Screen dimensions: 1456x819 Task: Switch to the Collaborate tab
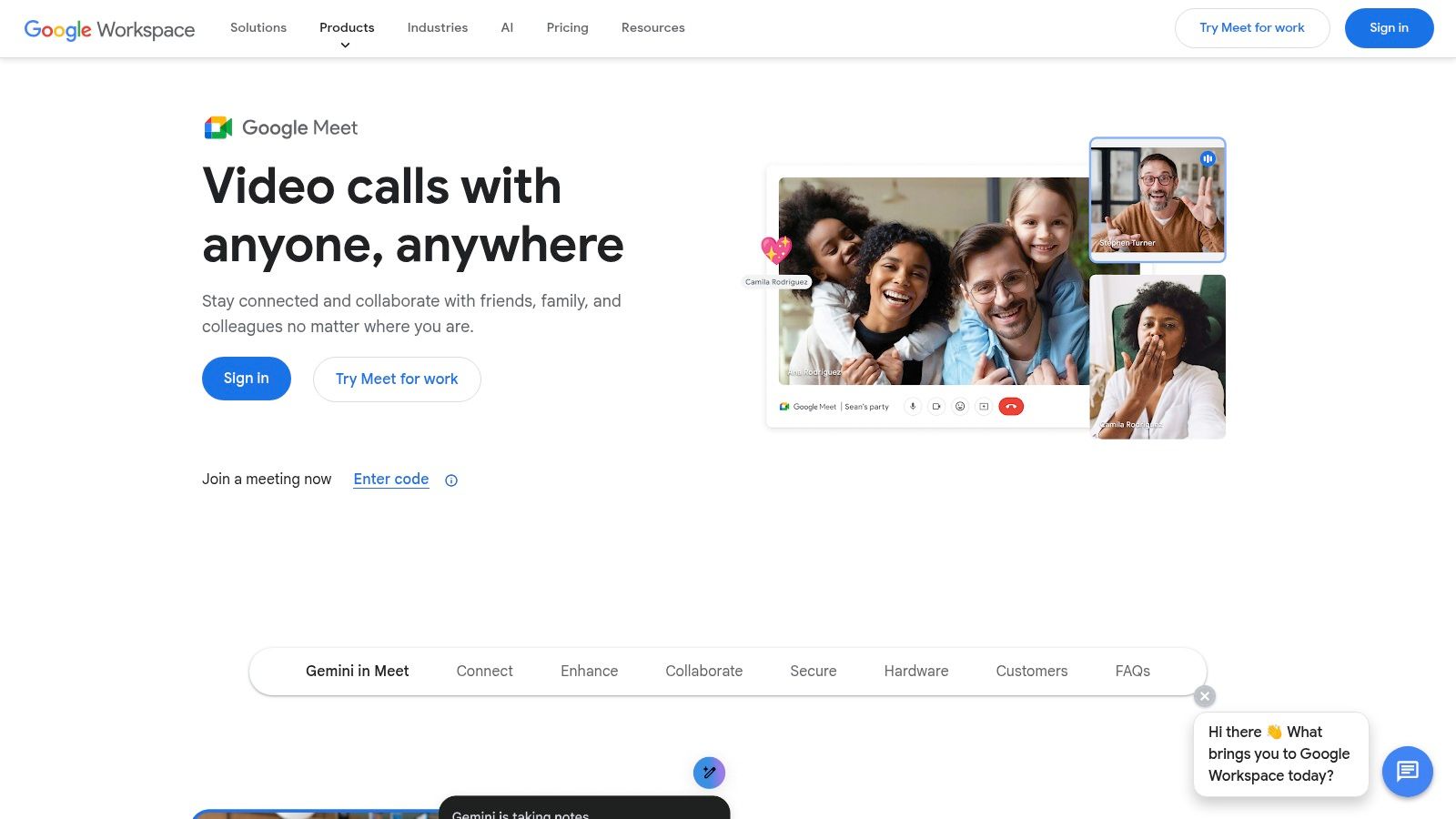[703, 671]
